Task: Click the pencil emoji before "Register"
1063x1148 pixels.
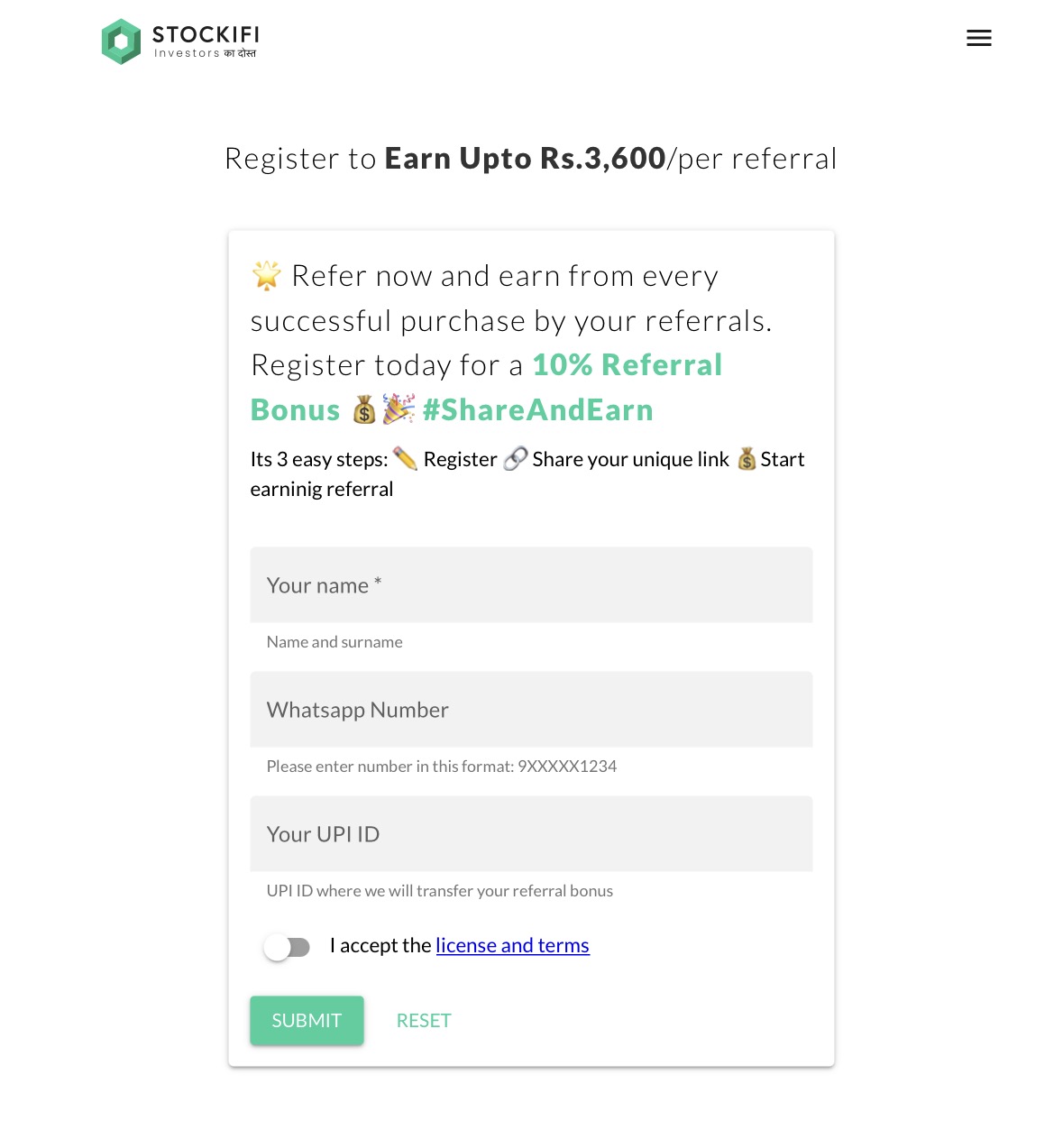Action: (405, 459)
